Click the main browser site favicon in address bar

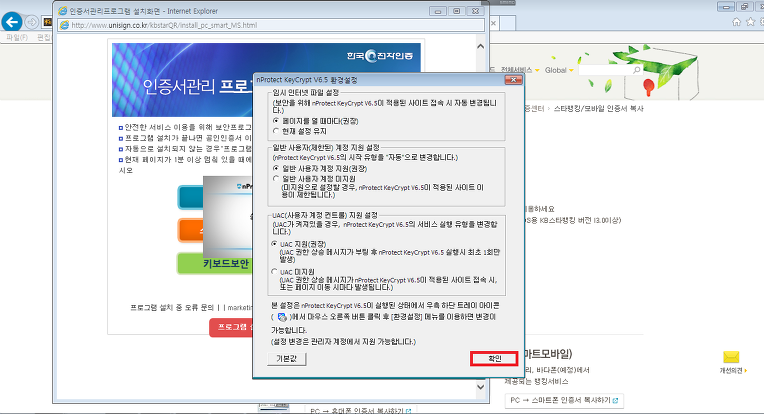coord(47,22)
